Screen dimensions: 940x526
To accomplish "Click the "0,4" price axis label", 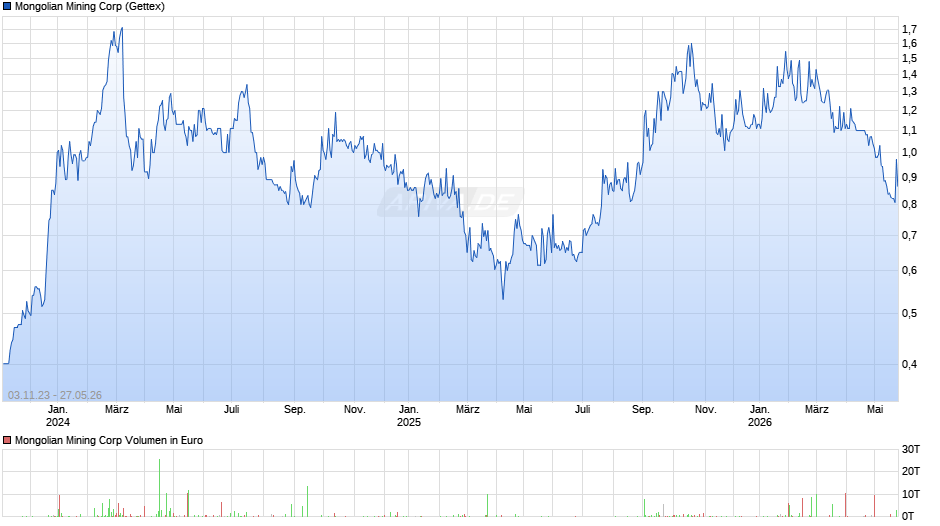I will pos(909,365).
